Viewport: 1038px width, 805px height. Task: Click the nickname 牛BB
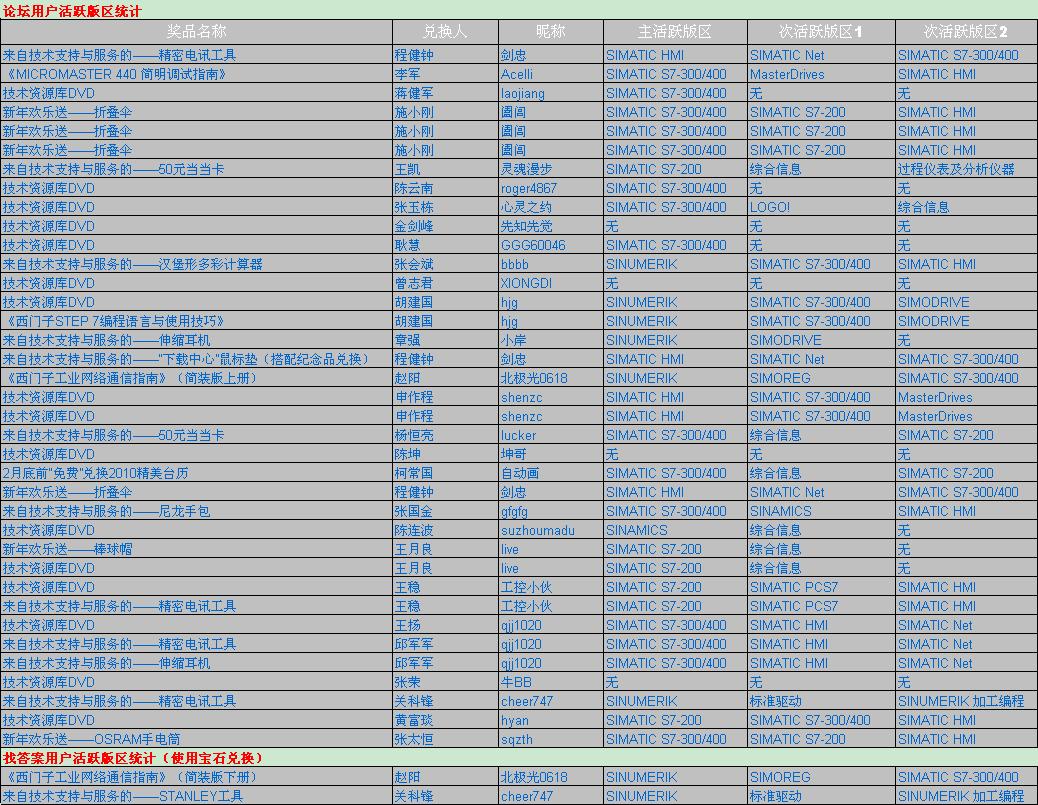[516, 682]
